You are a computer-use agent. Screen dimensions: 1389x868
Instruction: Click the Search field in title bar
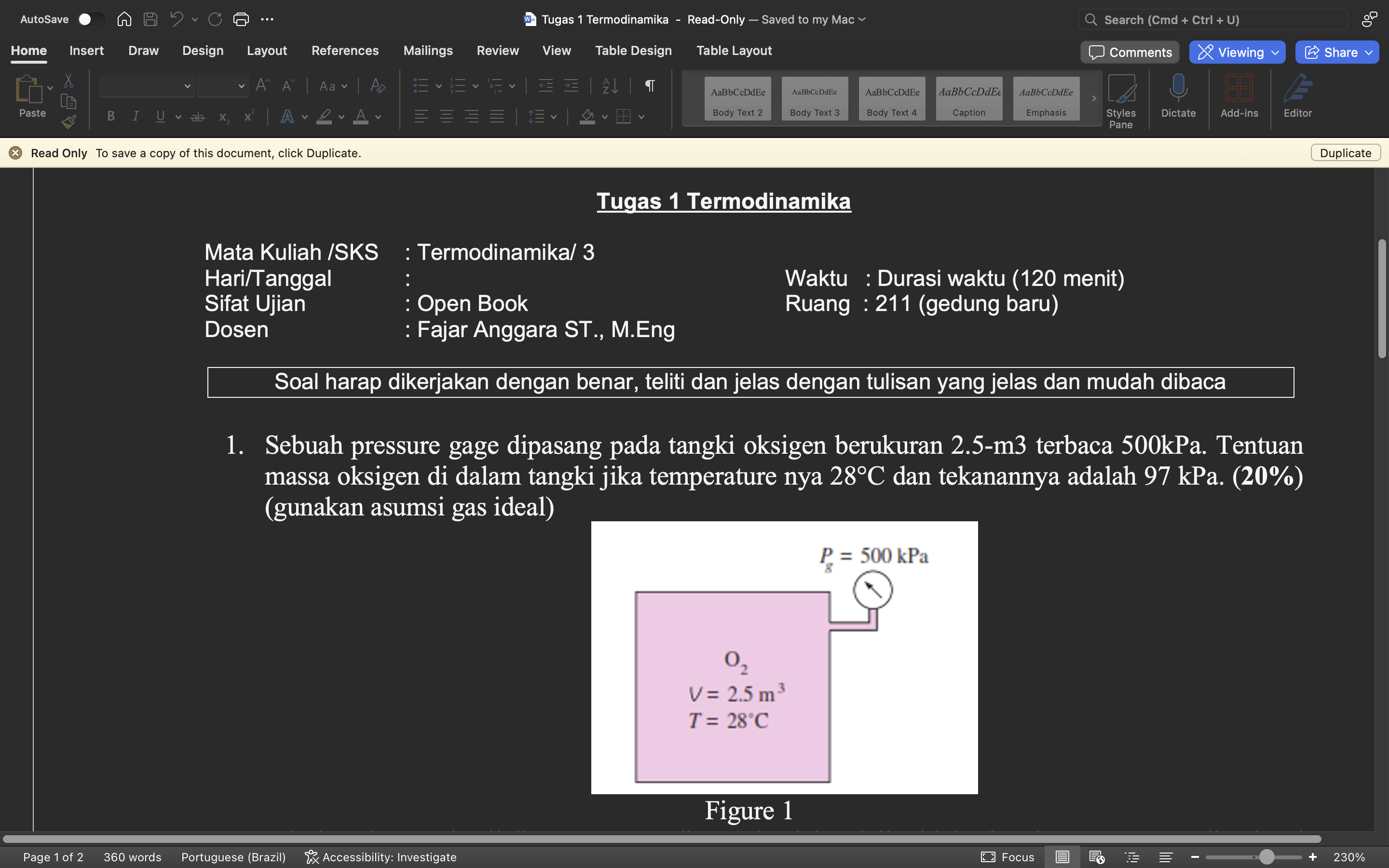[x=1213, y=19]
